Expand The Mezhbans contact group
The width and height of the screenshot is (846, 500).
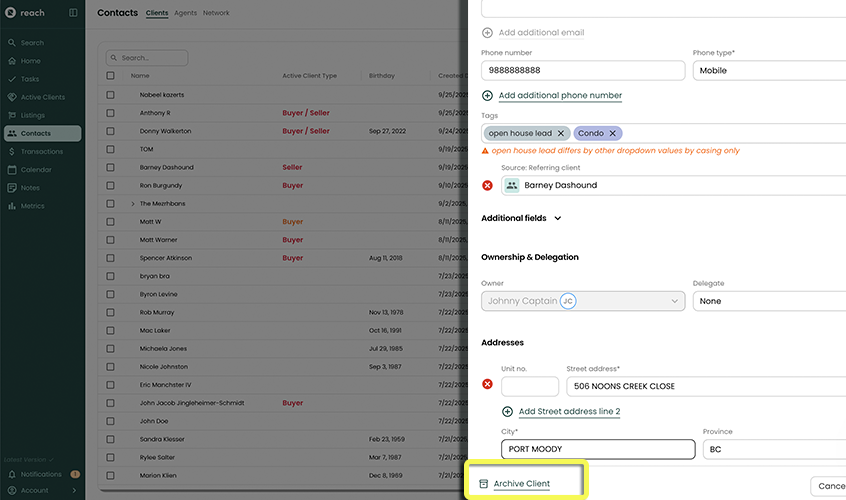click(132, 204)
